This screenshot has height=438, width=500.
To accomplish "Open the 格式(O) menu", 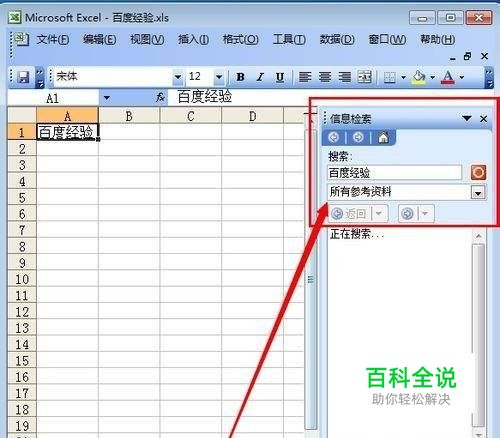I will pyautogui.click(x=240, y=40).
